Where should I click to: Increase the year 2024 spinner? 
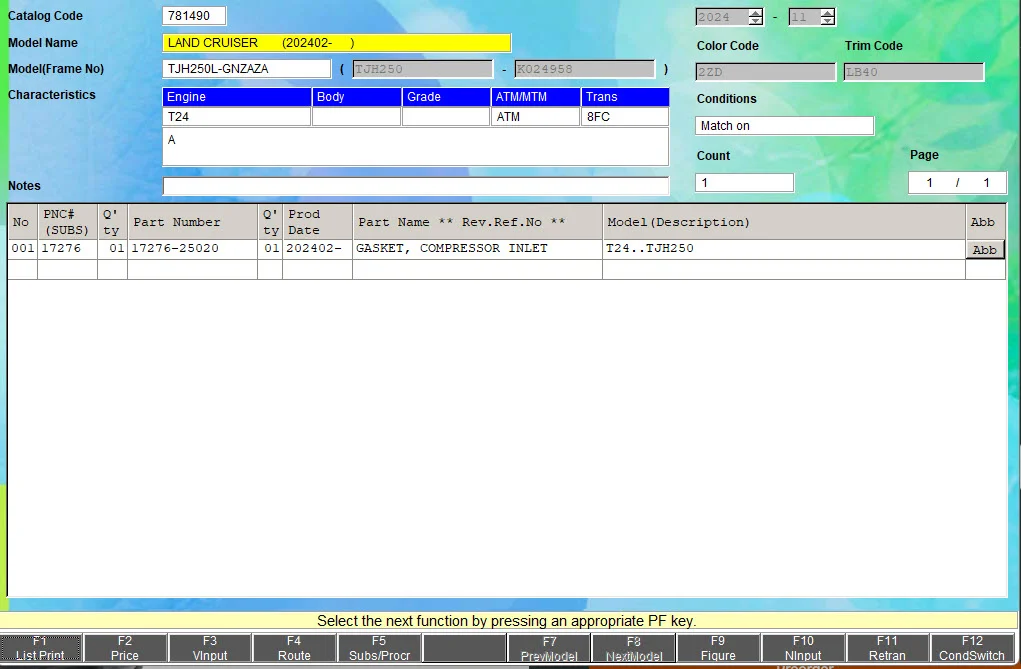[x=755, y=13]
